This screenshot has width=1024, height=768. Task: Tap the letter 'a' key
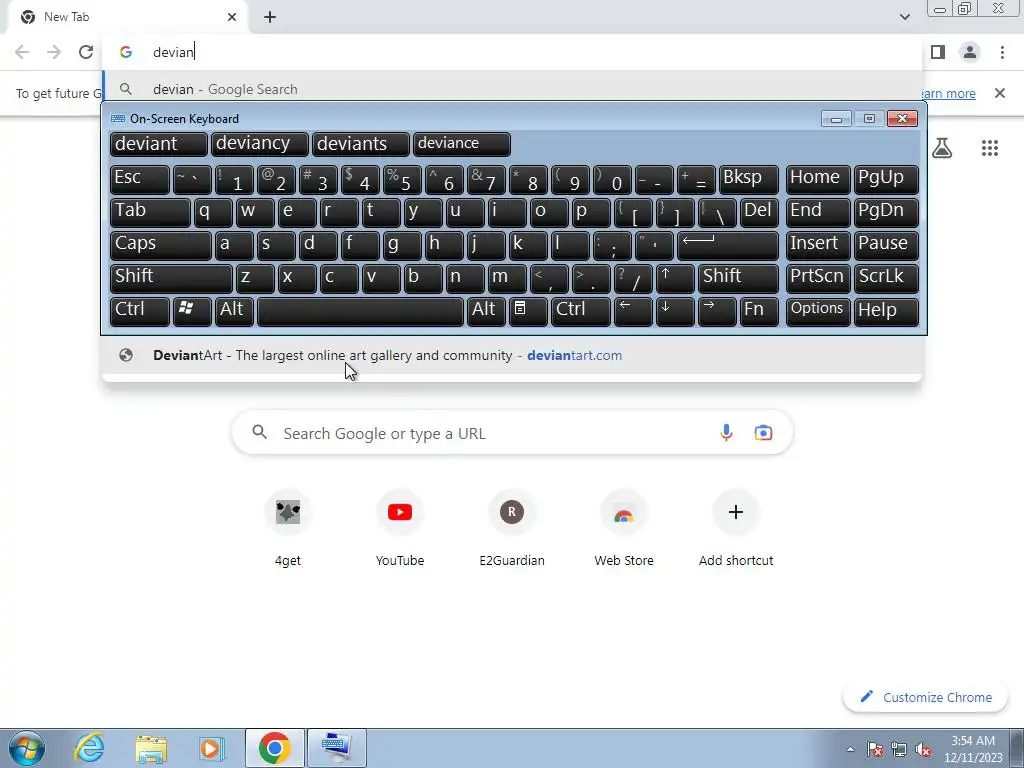point(234,245)
